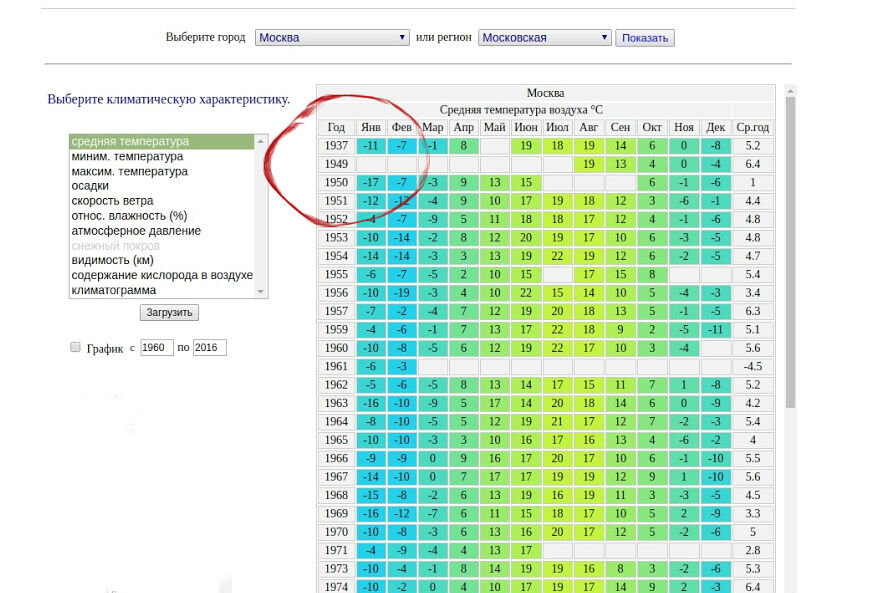Select содержание кислорода в воздухе option

pos(162,275)
